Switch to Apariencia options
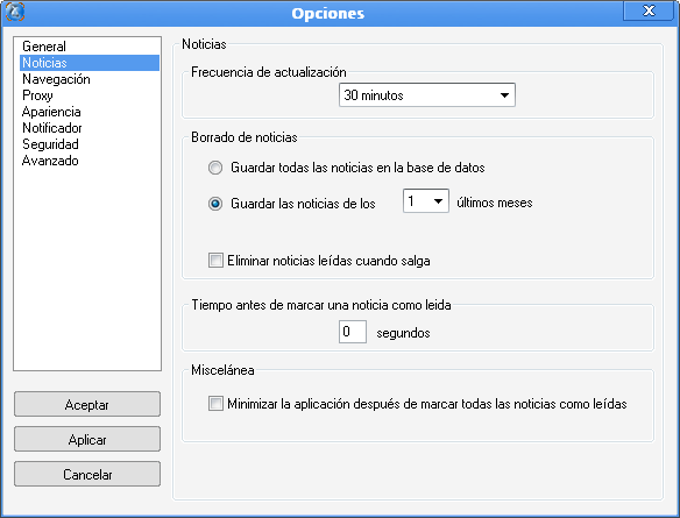This screenshot has height=518, width=680. 52,112
